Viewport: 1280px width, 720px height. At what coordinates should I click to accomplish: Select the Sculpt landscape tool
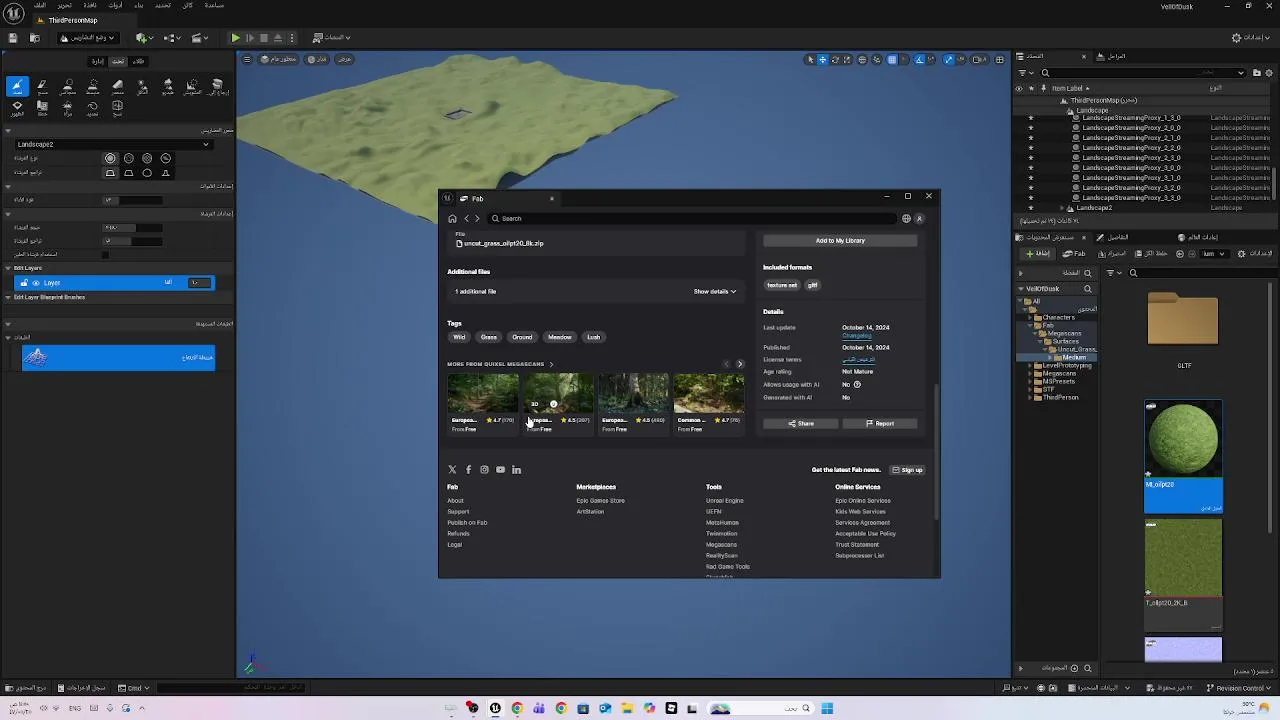click(17, 87)
